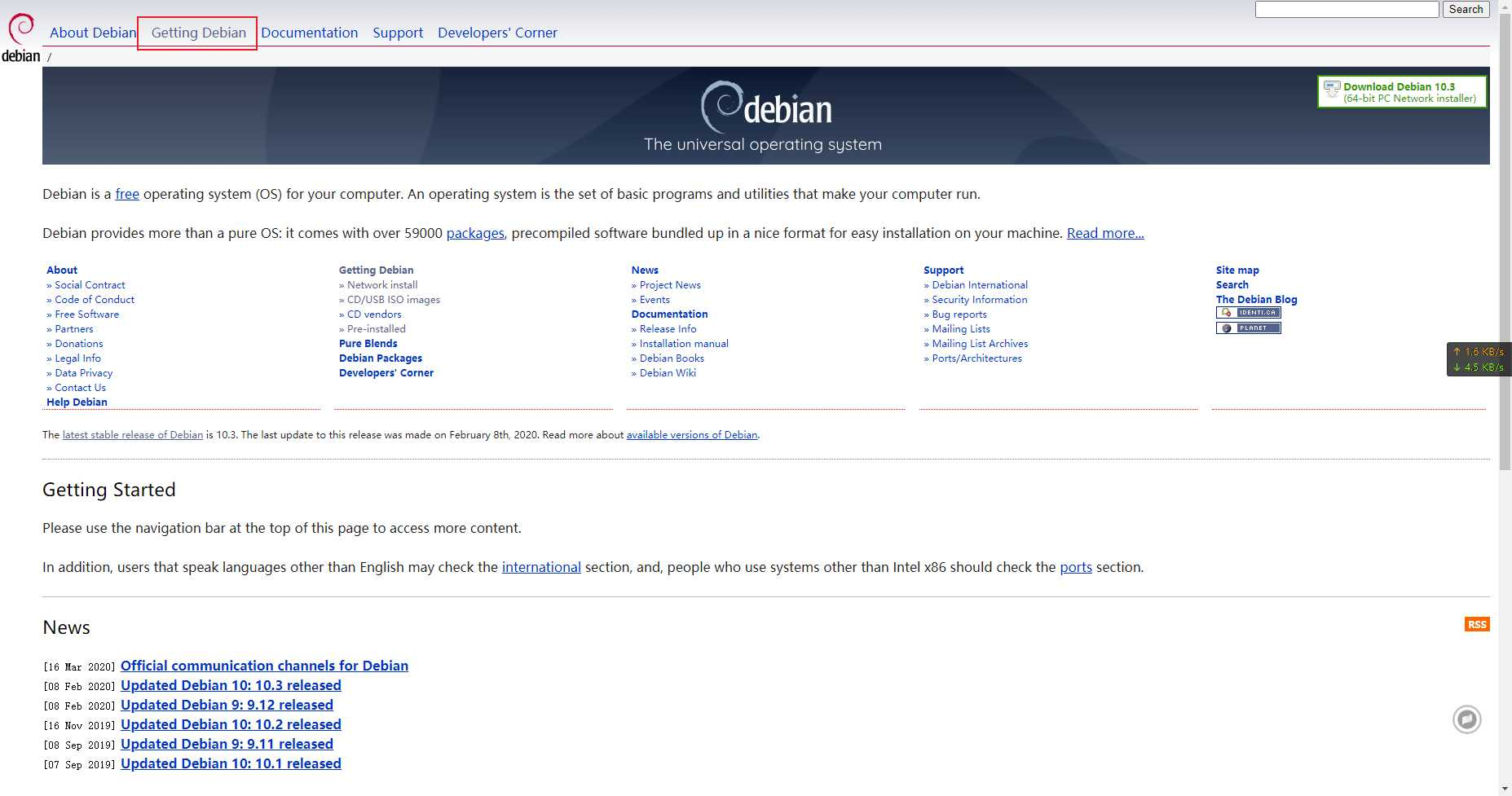The image size is (1512, 796).
Task: Click the identi.ca badge icon
Action: pyautogui.click(x=1248, y=313)
